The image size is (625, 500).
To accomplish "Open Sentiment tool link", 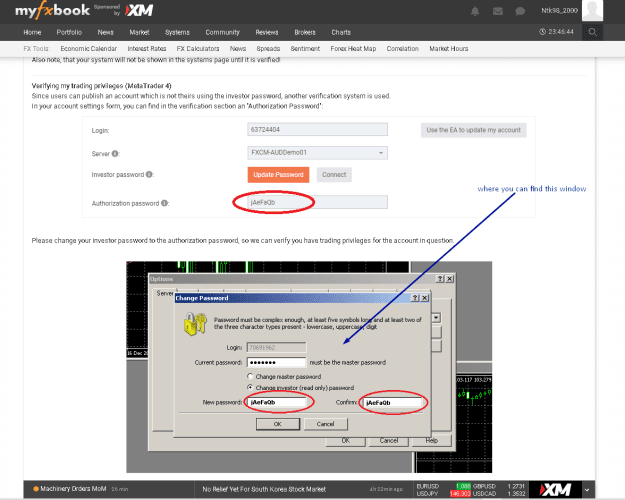I will 305,49.
